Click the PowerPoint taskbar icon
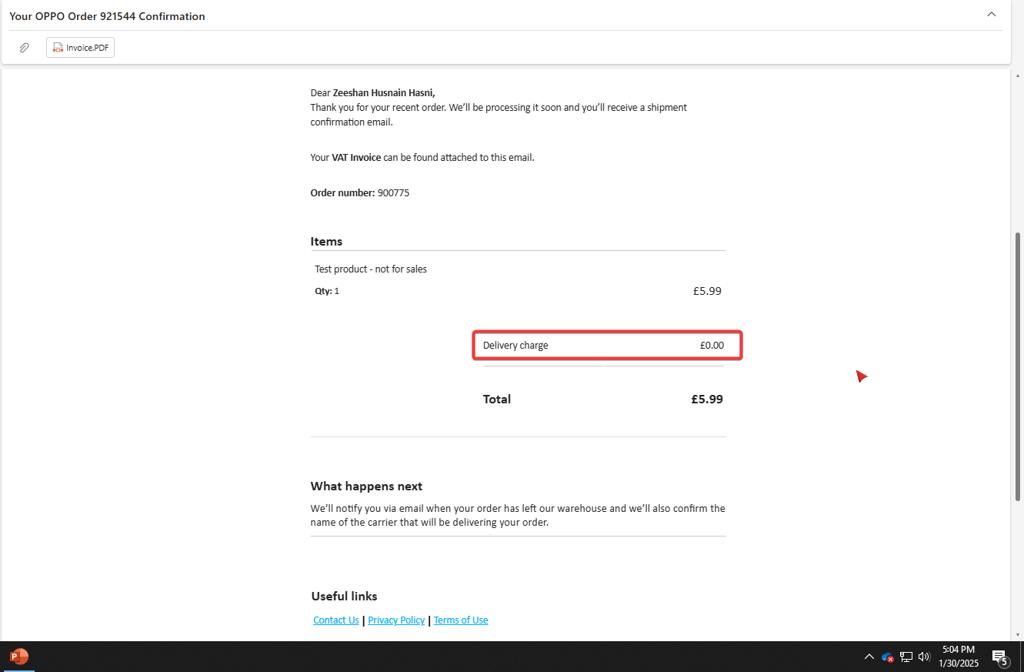Screen dimensions: 1024x672 pos(17,657)
